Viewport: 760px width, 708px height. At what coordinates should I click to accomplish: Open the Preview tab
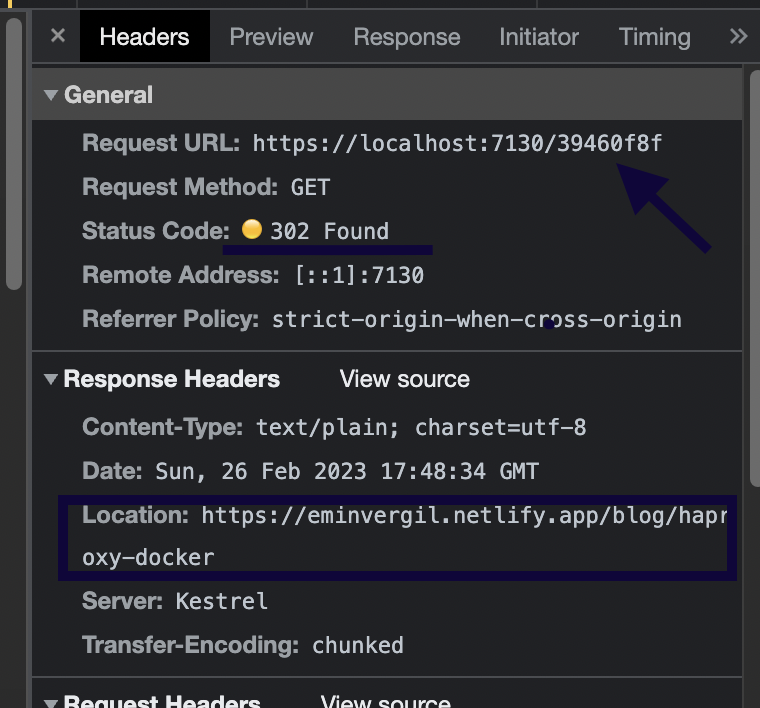pos(271,37)
